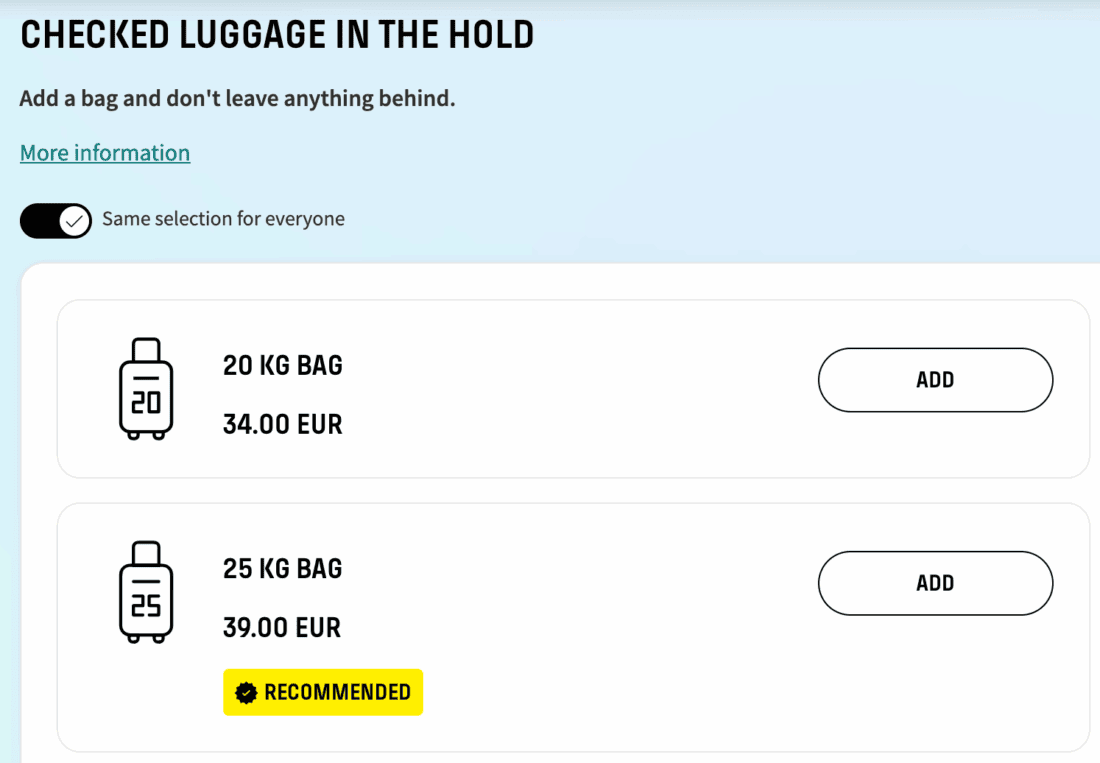Click the 'Same selection for everyone' label
The image size is (1100, 763).
(223, 219)
